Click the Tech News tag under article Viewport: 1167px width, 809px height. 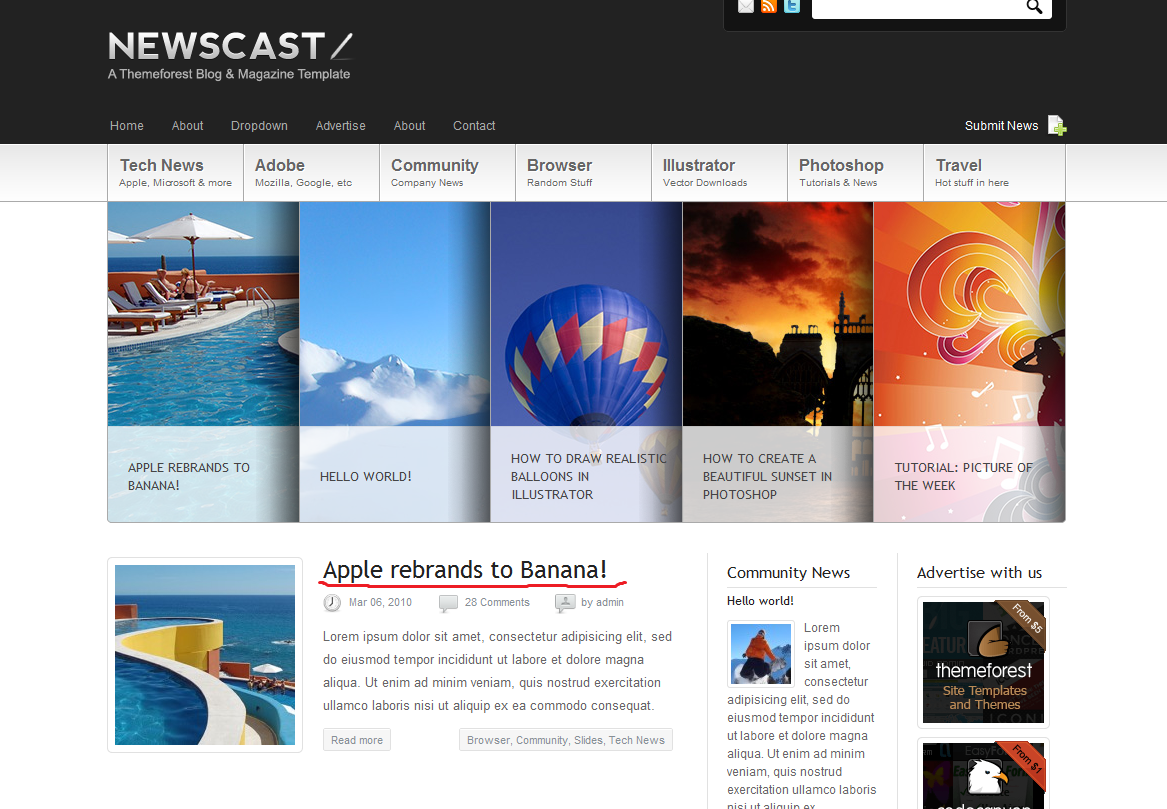pyautogui.click(x=636, y=741)
